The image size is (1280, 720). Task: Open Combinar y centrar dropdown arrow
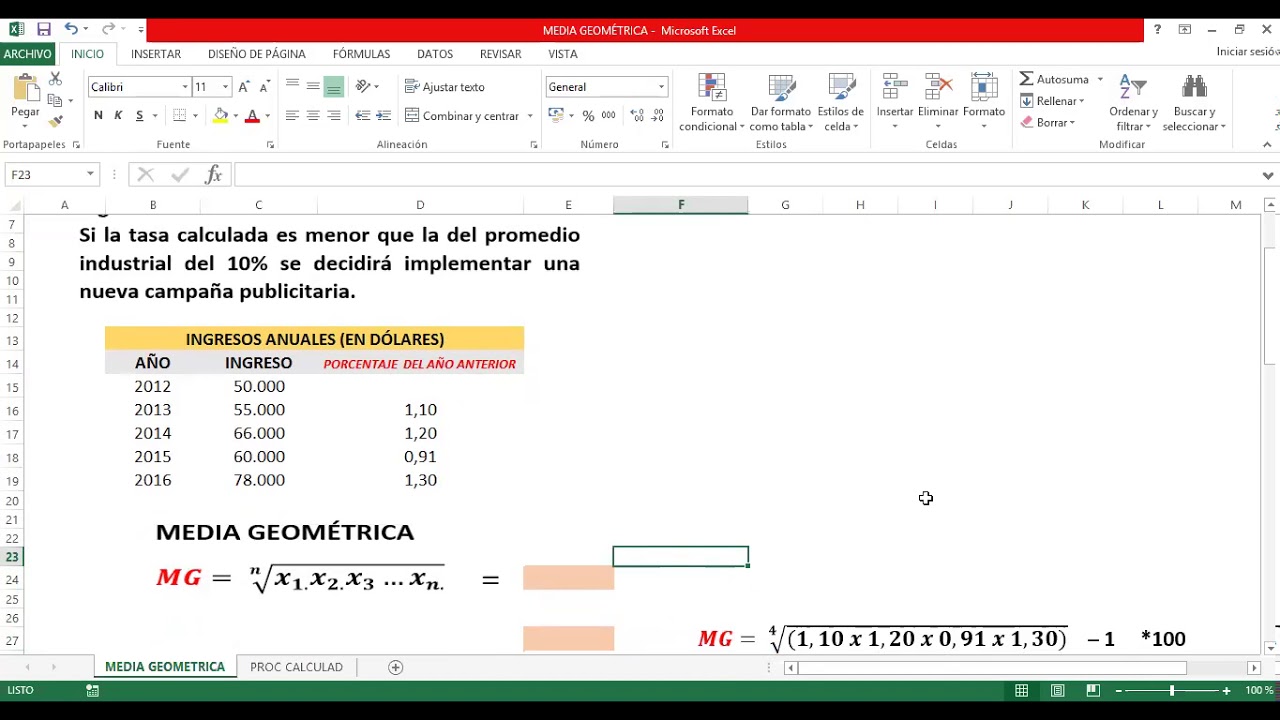(530, 116)
